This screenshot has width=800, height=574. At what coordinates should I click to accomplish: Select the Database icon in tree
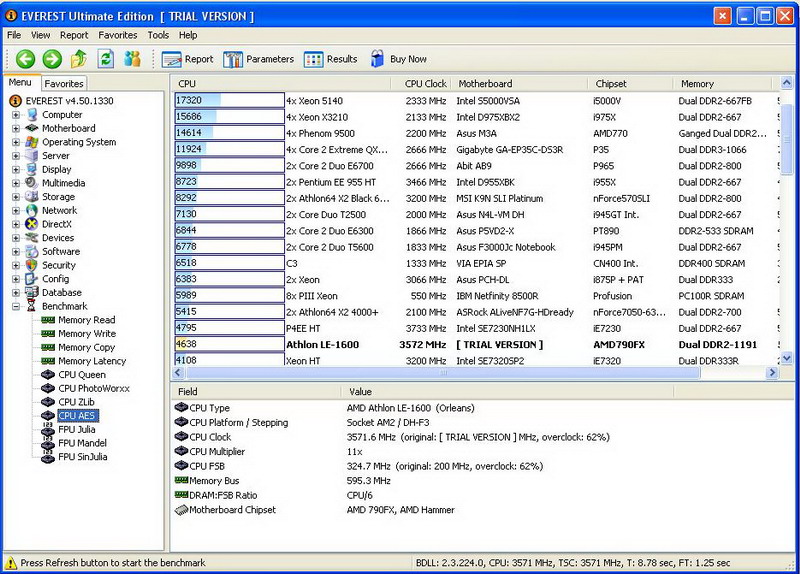32,292
